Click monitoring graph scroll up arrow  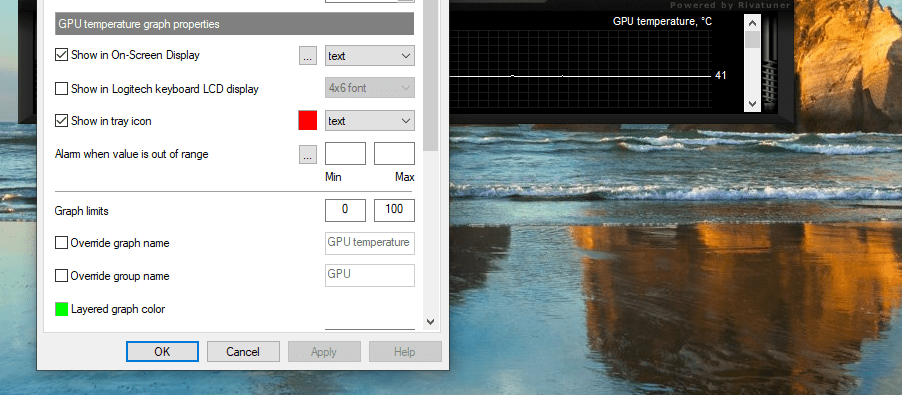point(752,22)
